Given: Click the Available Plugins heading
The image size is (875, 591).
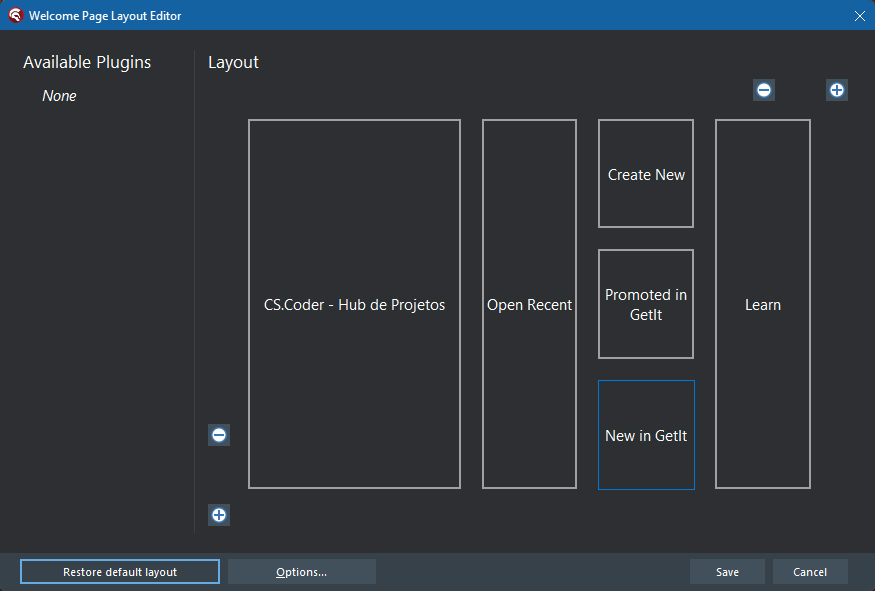Looking at the screenshot, I should click(87, 63).
